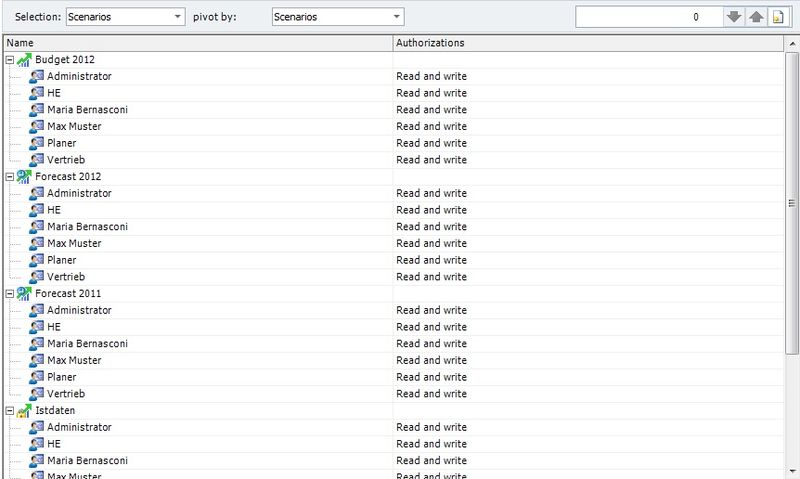The width and height of the screenshot is (800, 479).
Task: Click user icon of Planer under Forecast 2012
Action: pyautogui.click(x=36, y=260)
